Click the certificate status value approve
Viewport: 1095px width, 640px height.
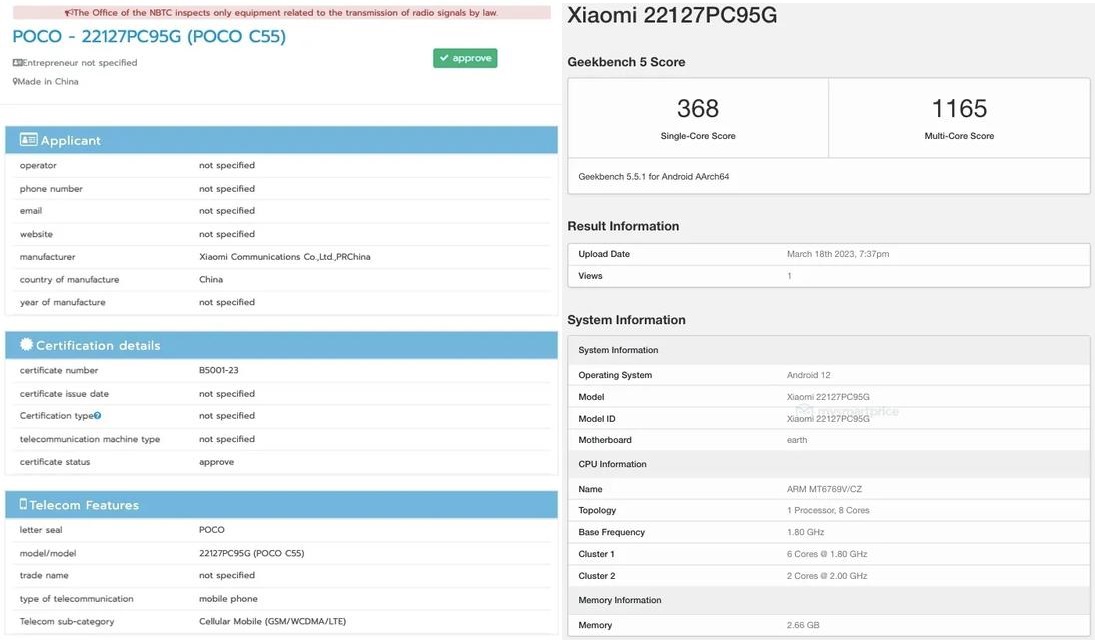click(216, 462)
